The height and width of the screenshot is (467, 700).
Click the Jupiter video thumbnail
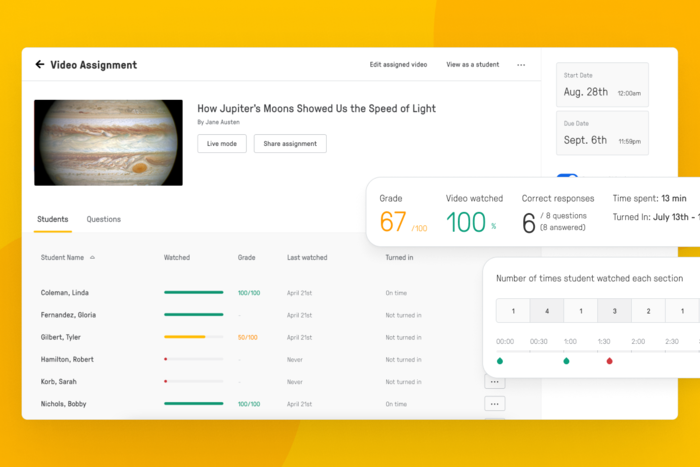tap(108, 142)
